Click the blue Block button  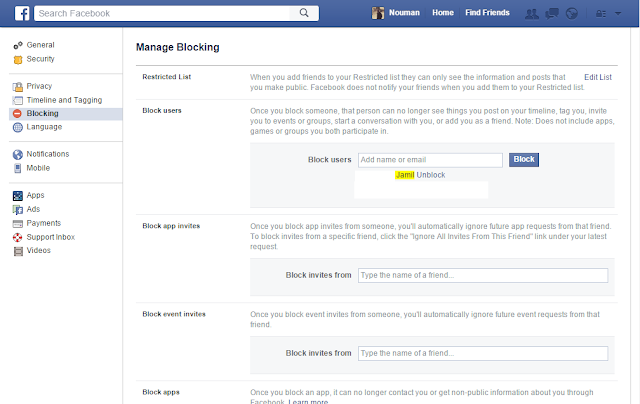(x=524, y=160)
